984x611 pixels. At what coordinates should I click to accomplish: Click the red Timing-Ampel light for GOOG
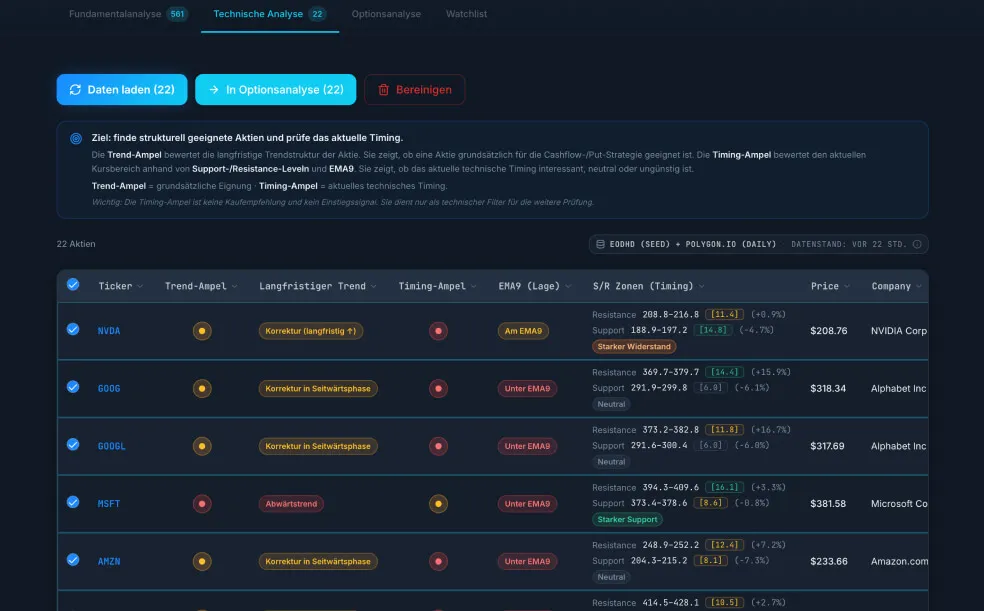tap(438, 388)
